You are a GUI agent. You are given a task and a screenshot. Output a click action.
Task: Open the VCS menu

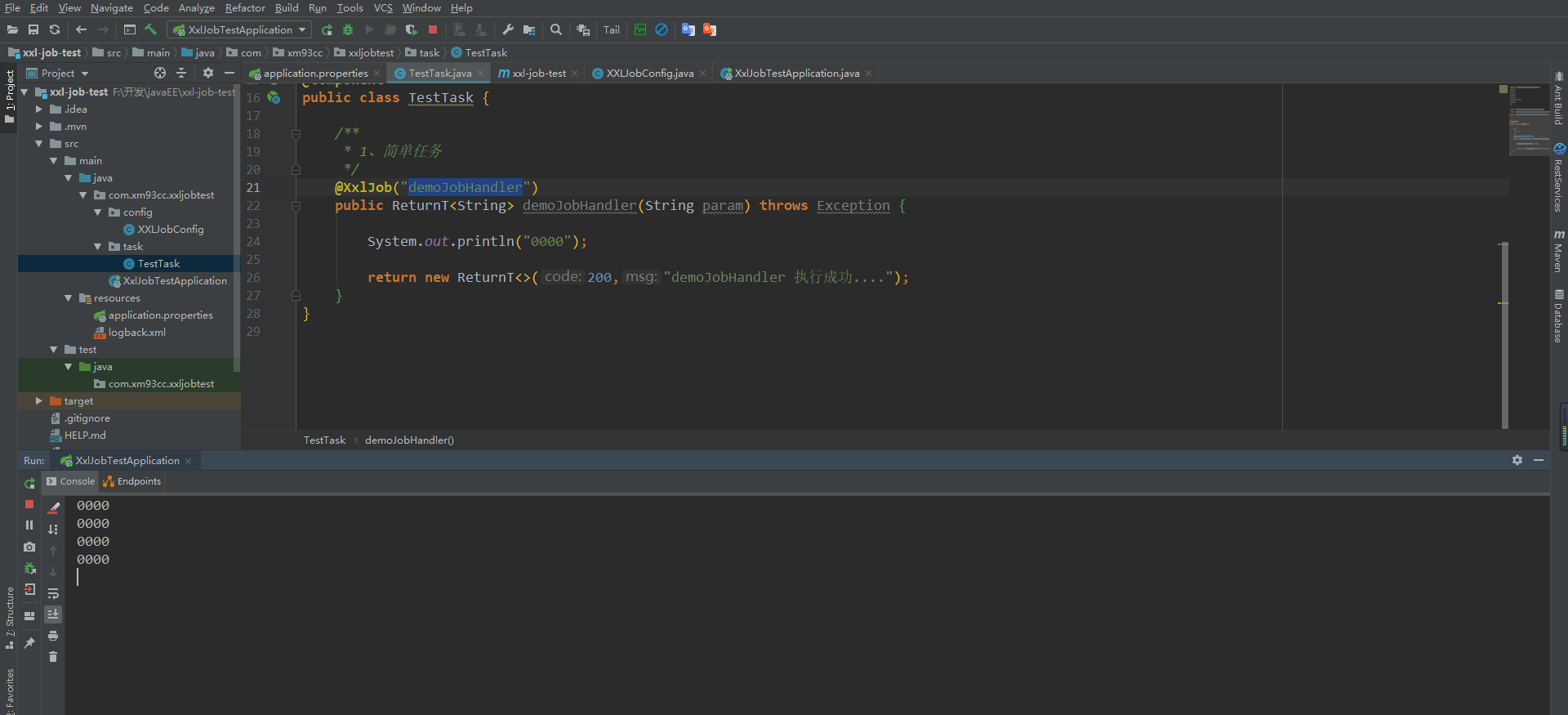[383, 7]
